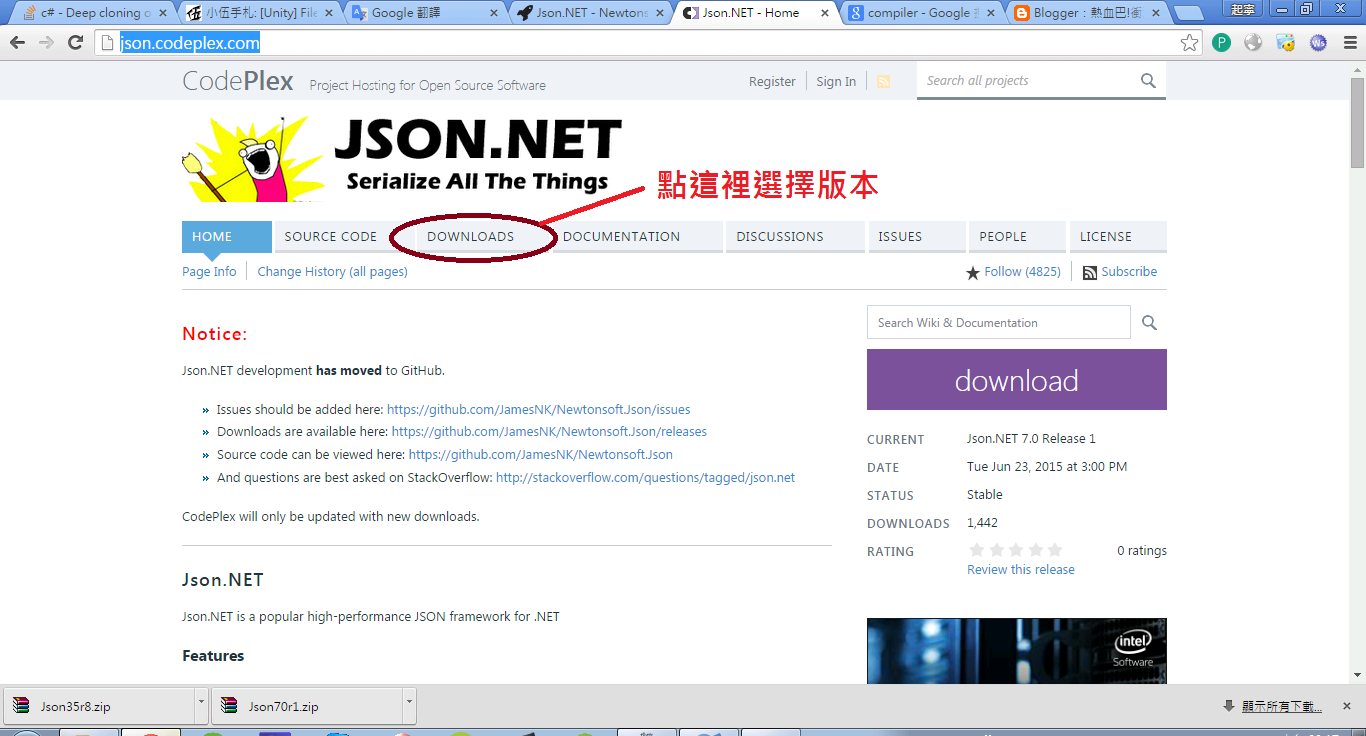Click the CodePlex site logo
1366x736 pixels.
(238, 81)
